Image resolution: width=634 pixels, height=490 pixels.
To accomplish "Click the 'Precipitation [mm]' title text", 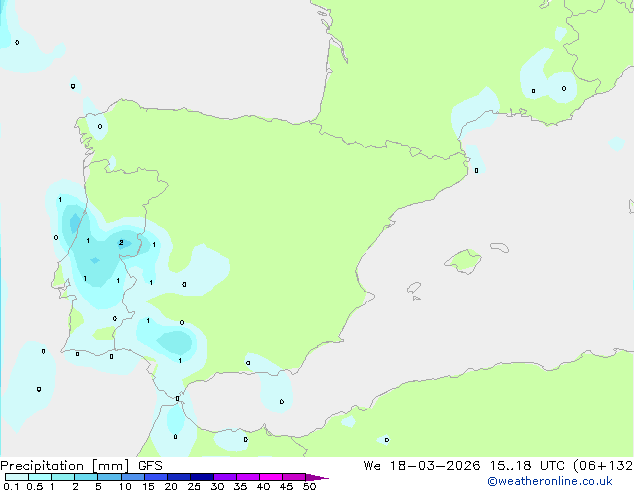I will tap(65, 466).
